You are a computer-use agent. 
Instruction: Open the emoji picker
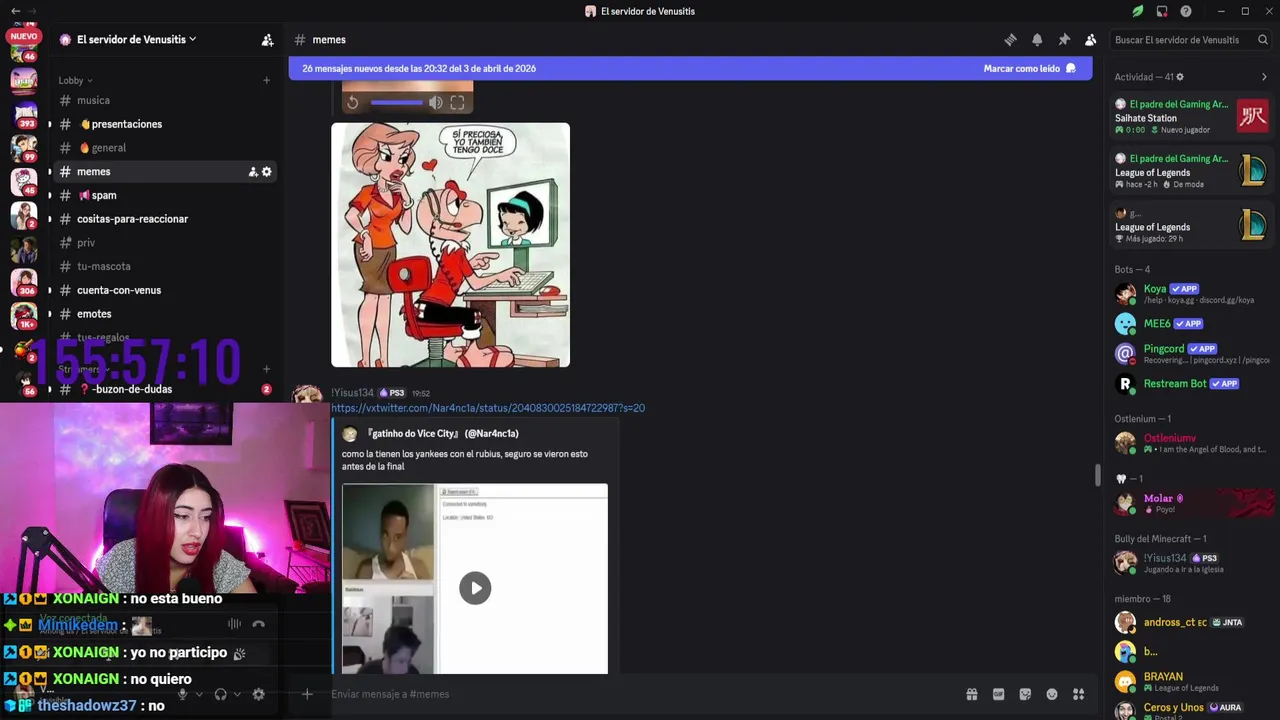pyautogui.click(x=1052, y=694)
